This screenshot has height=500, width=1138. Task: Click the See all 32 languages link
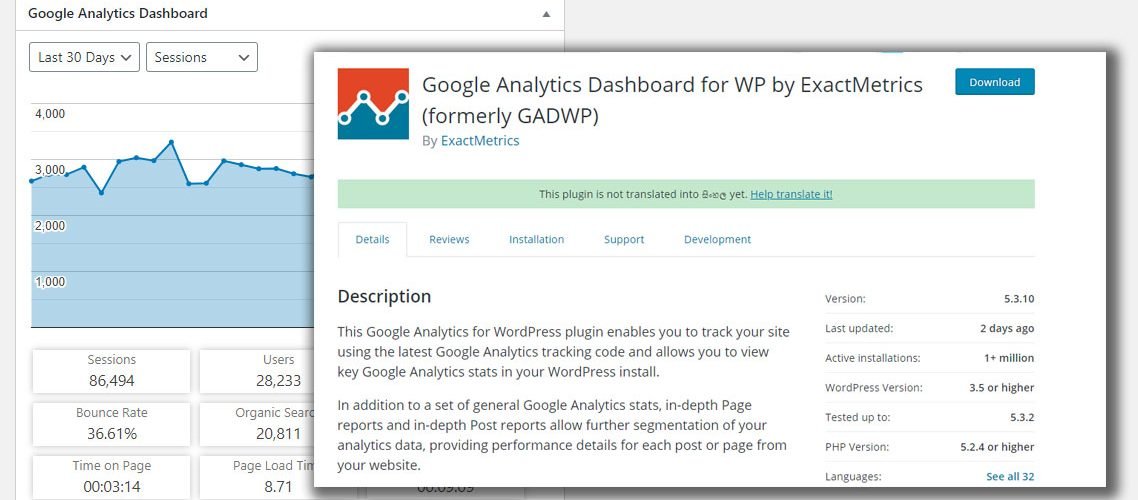[1010, 477]
